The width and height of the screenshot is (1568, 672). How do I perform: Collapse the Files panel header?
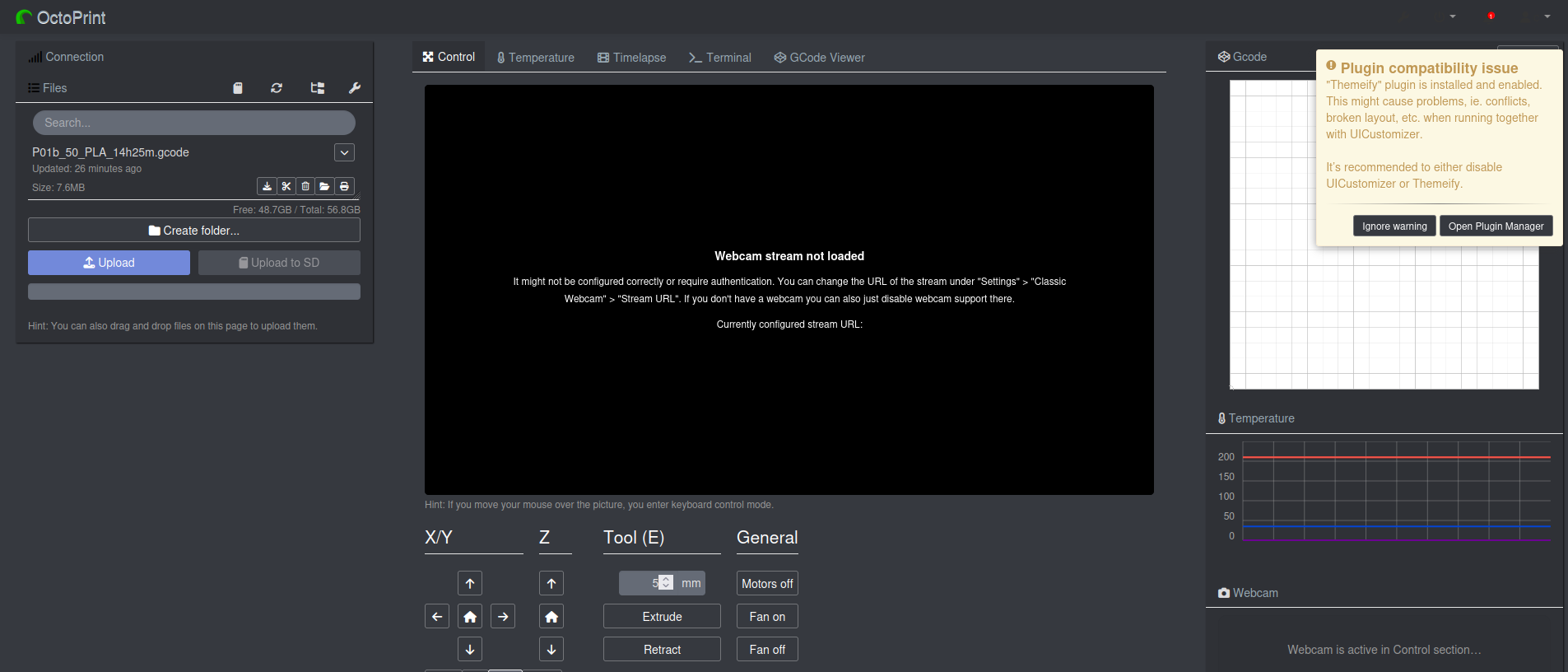48,88
